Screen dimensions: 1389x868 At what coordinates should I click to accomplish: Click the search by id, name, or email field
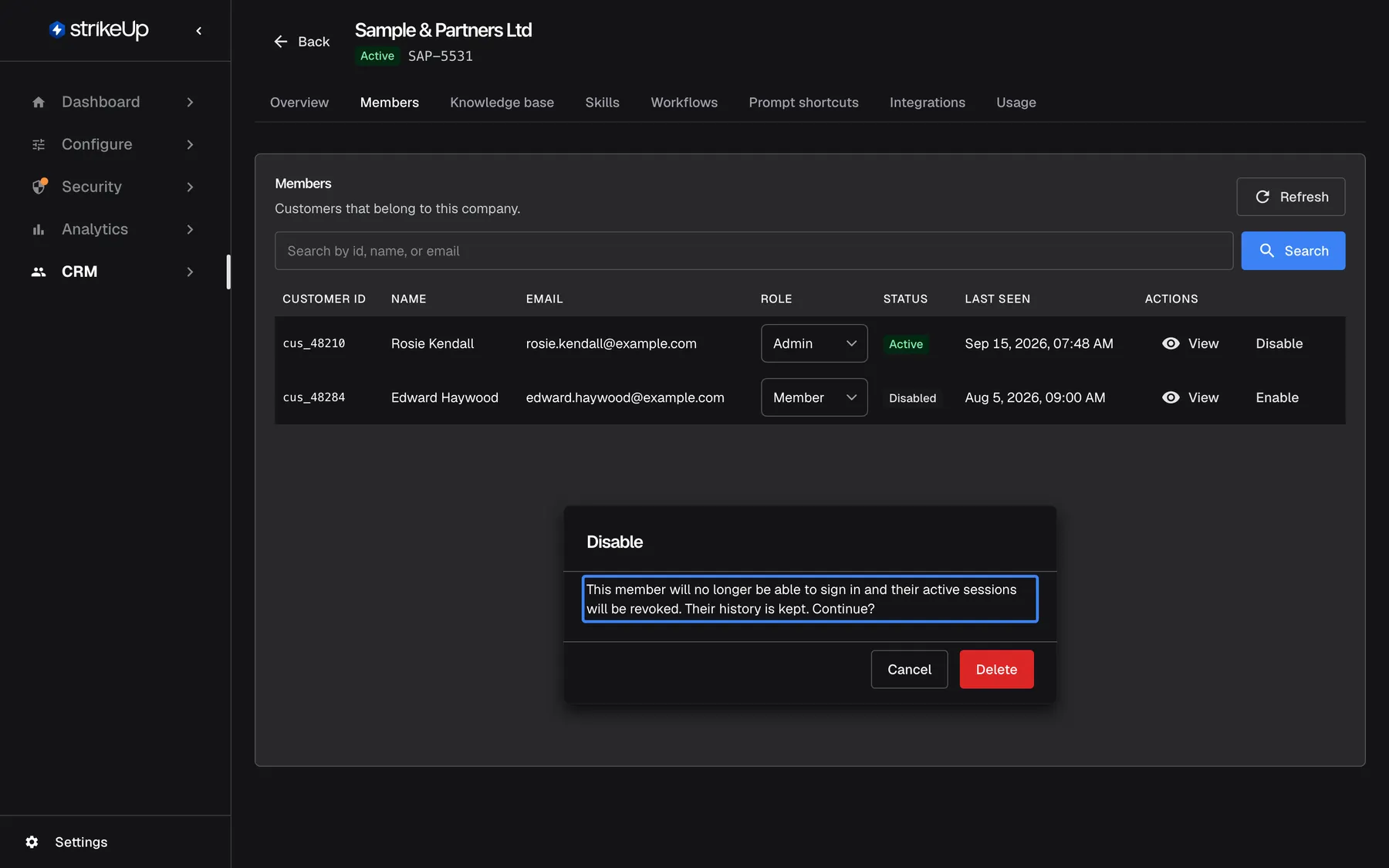[754, 251]
